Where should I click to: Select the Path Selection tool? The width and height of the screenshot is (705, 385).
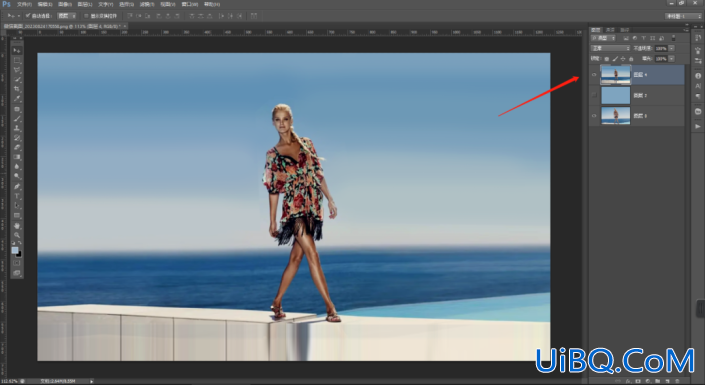coord(17,206)
